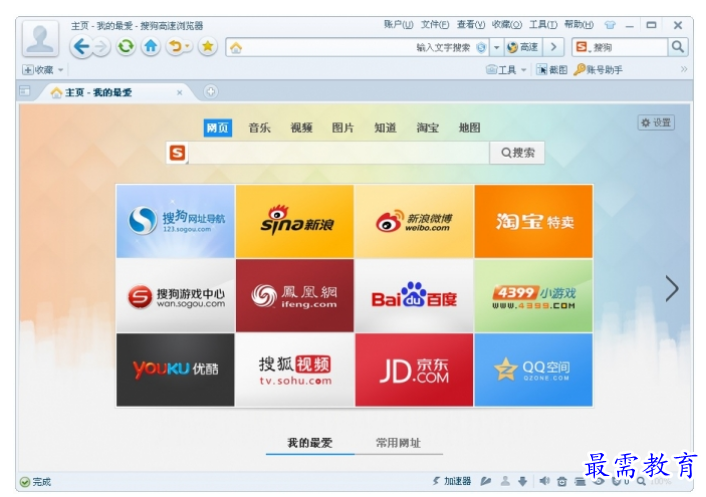Click the download arrow status icon
The height and width of the screenshot is (497, 706).
(x=522, y=481)
